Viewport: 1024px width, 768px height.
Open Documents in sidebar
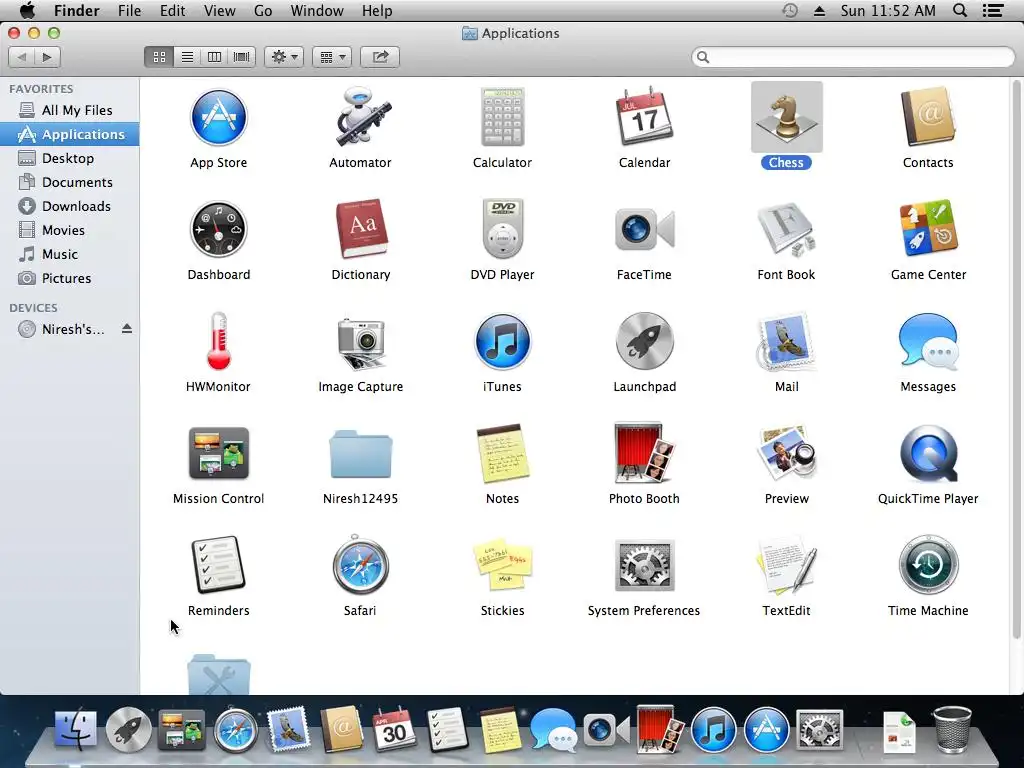[x=69, y=182]
